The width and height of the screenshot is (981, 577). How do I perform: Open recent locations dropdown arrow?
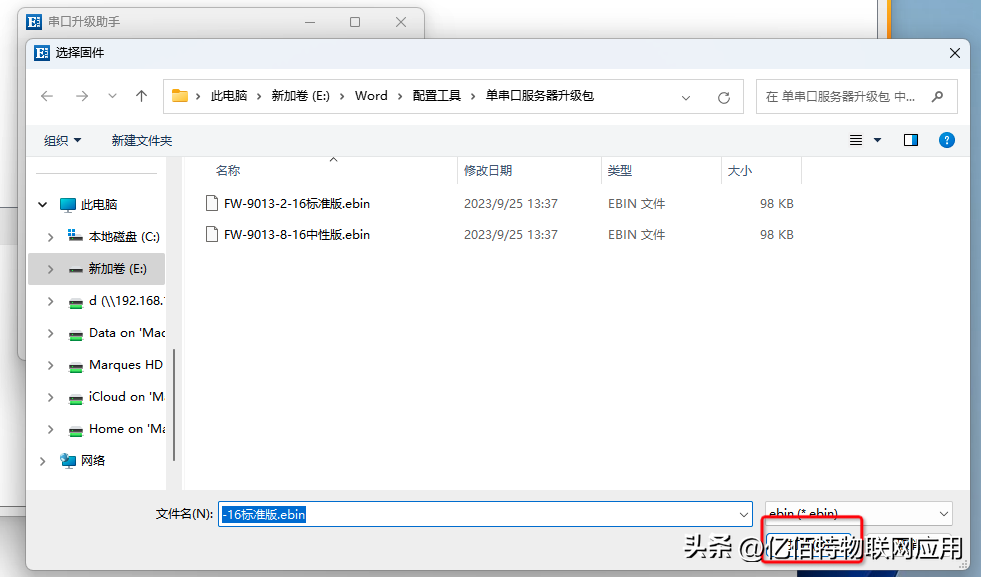coord(112,96)
